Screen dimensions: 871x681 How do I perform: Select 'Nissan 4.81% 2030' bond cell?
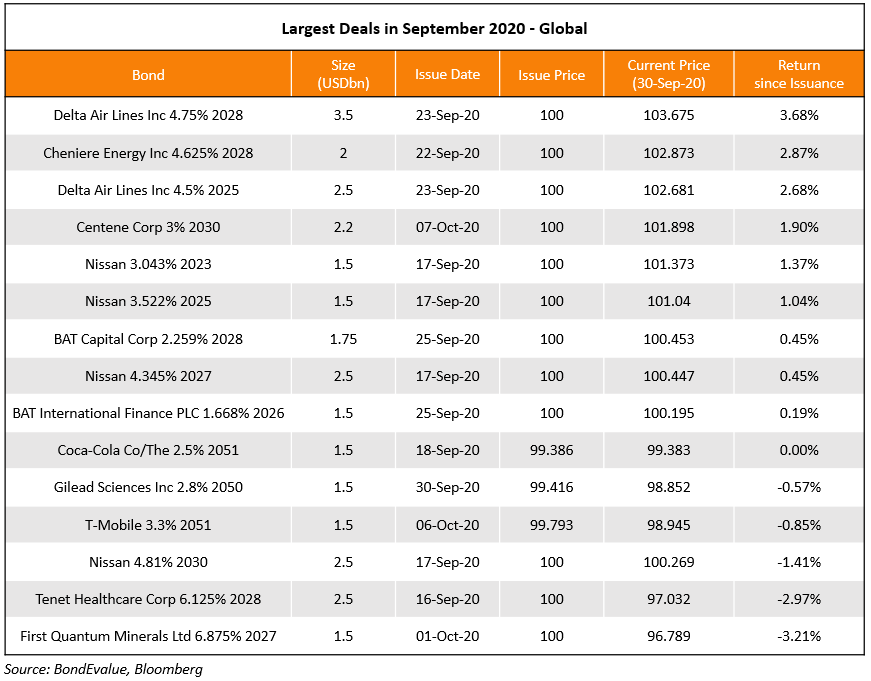[148, 562]
